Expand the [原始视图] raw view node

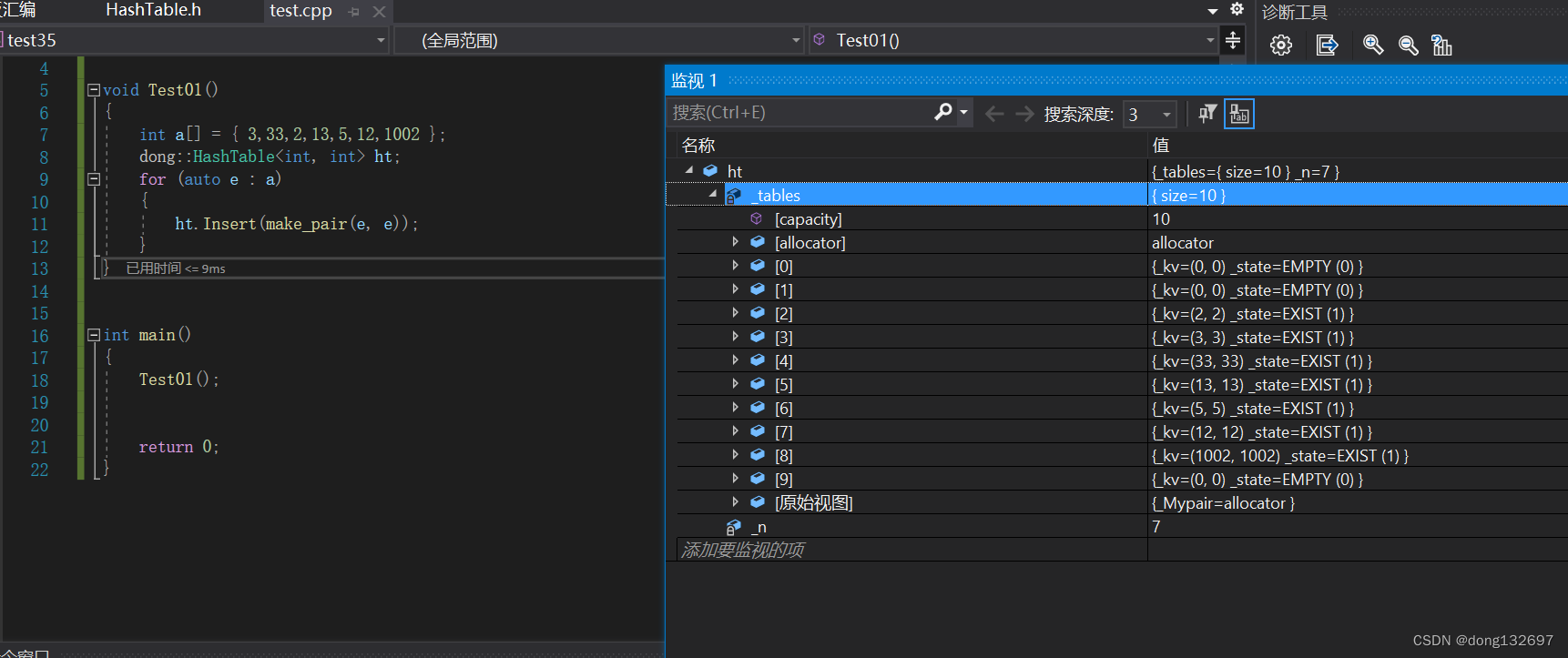736,502
